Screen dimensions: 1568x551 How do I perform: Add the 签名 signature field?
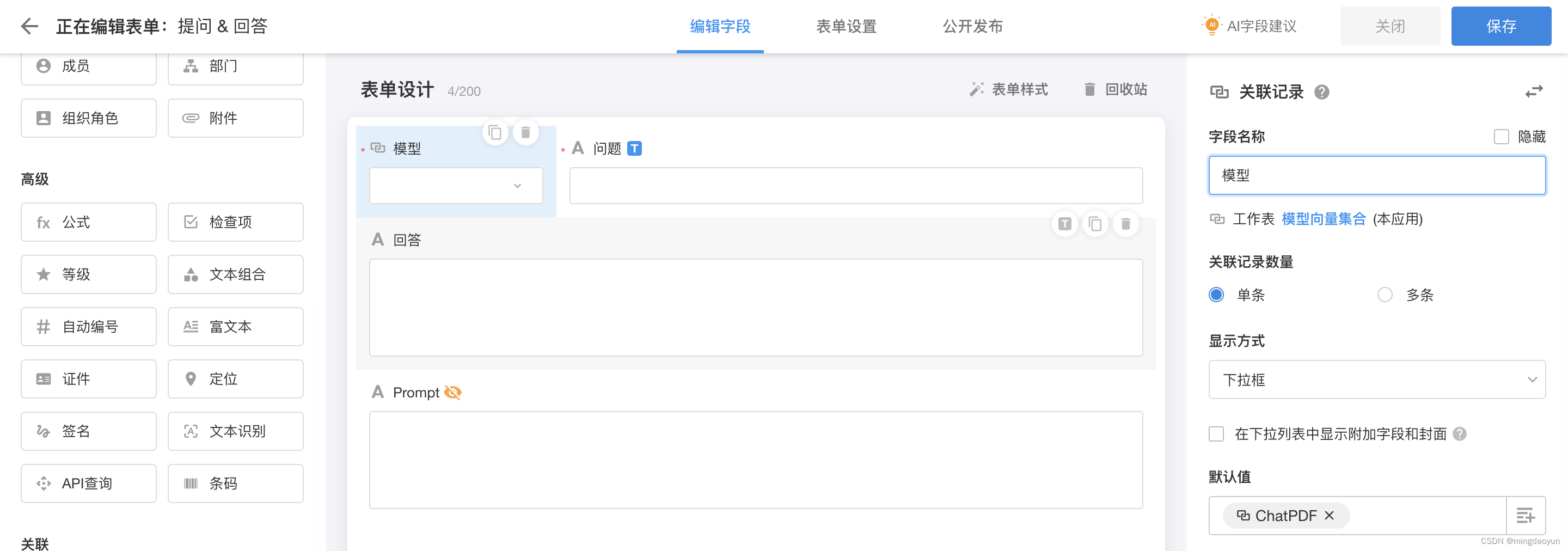click(x=88, y=432)
